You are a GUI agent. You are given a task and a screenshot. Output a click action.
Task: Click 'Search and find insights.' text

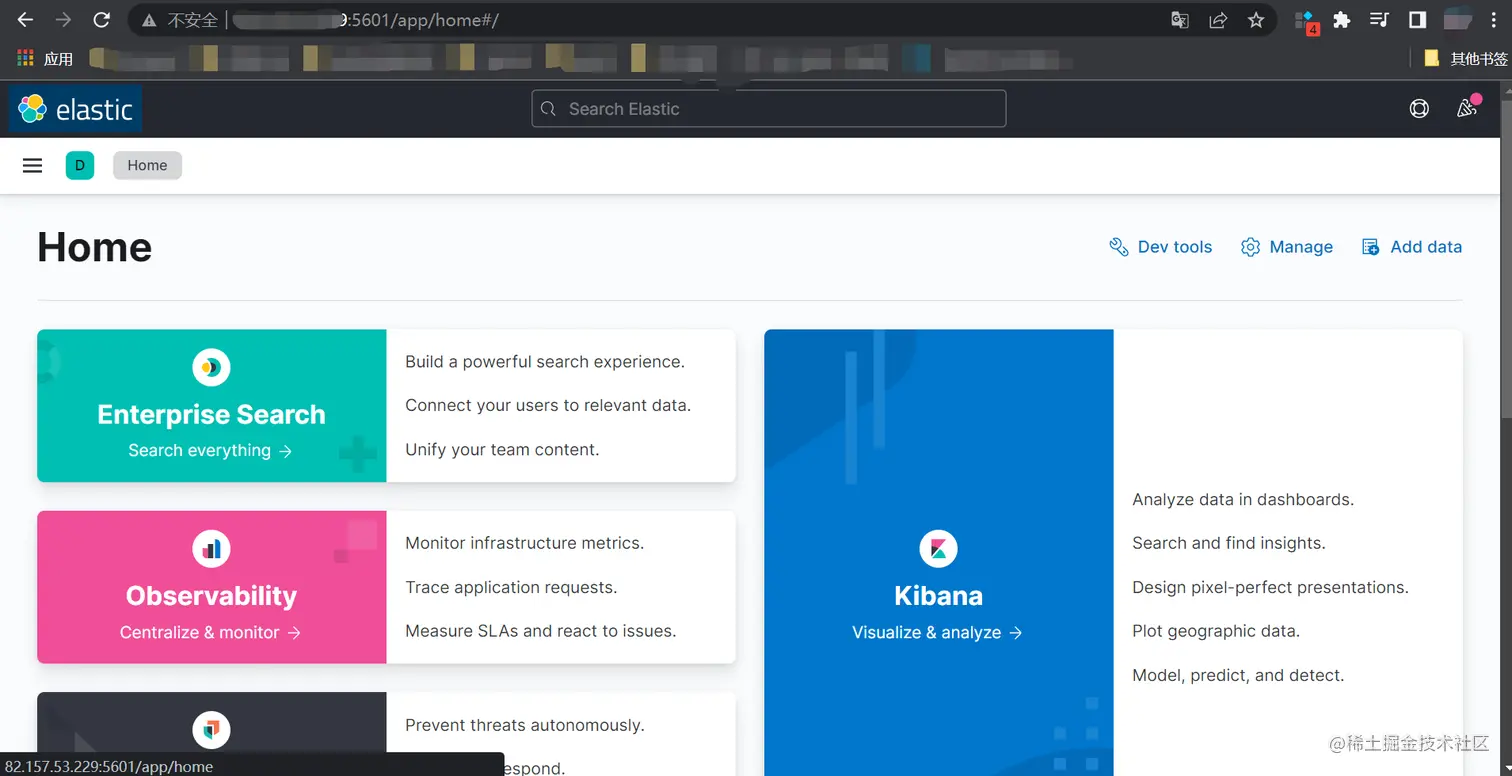point(1229,543)
